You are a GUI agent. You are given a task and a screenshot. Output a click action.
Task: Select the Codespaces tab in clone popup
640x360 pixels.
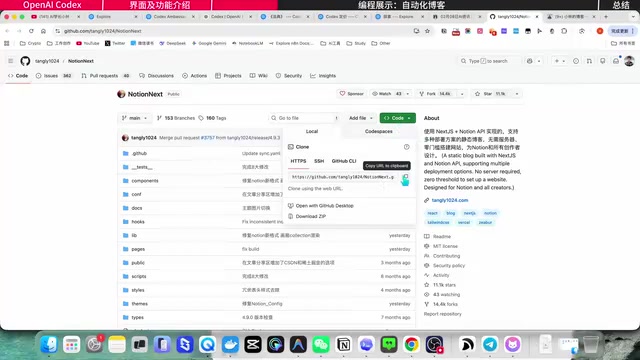[378, 131]
